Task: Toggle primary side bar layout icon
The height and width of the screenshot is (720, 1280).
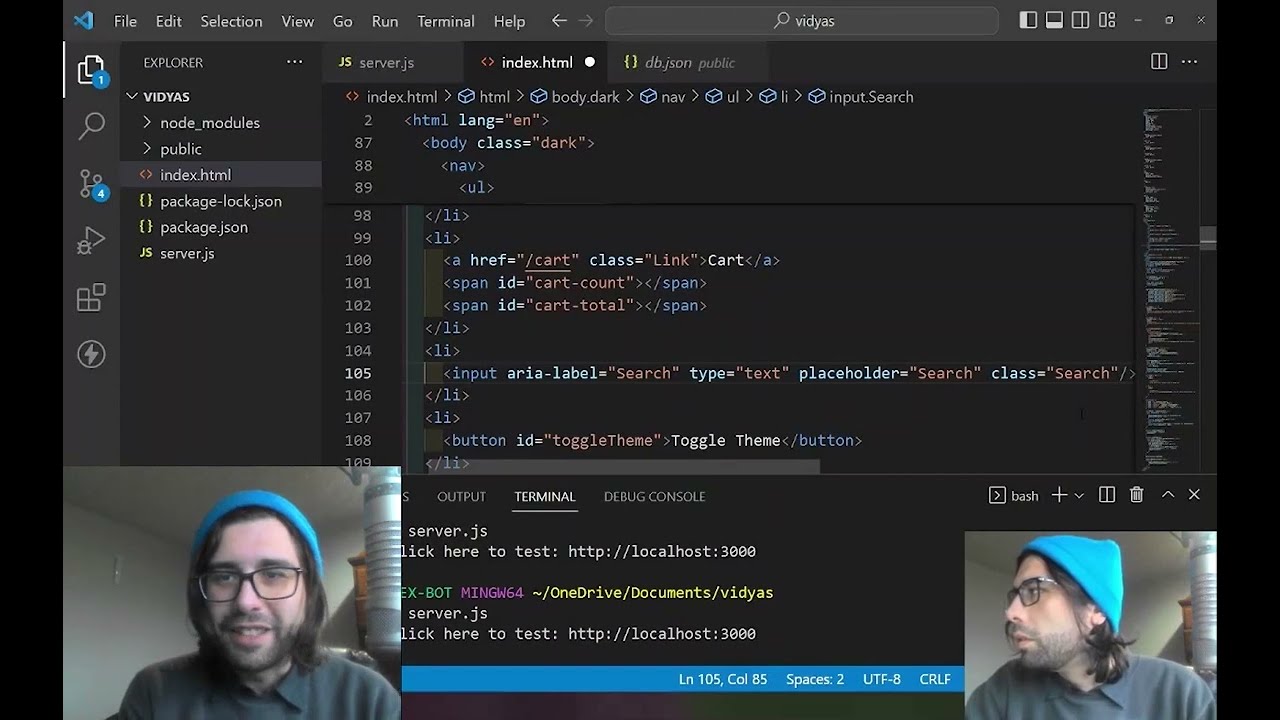Action: pos(1028,20)
